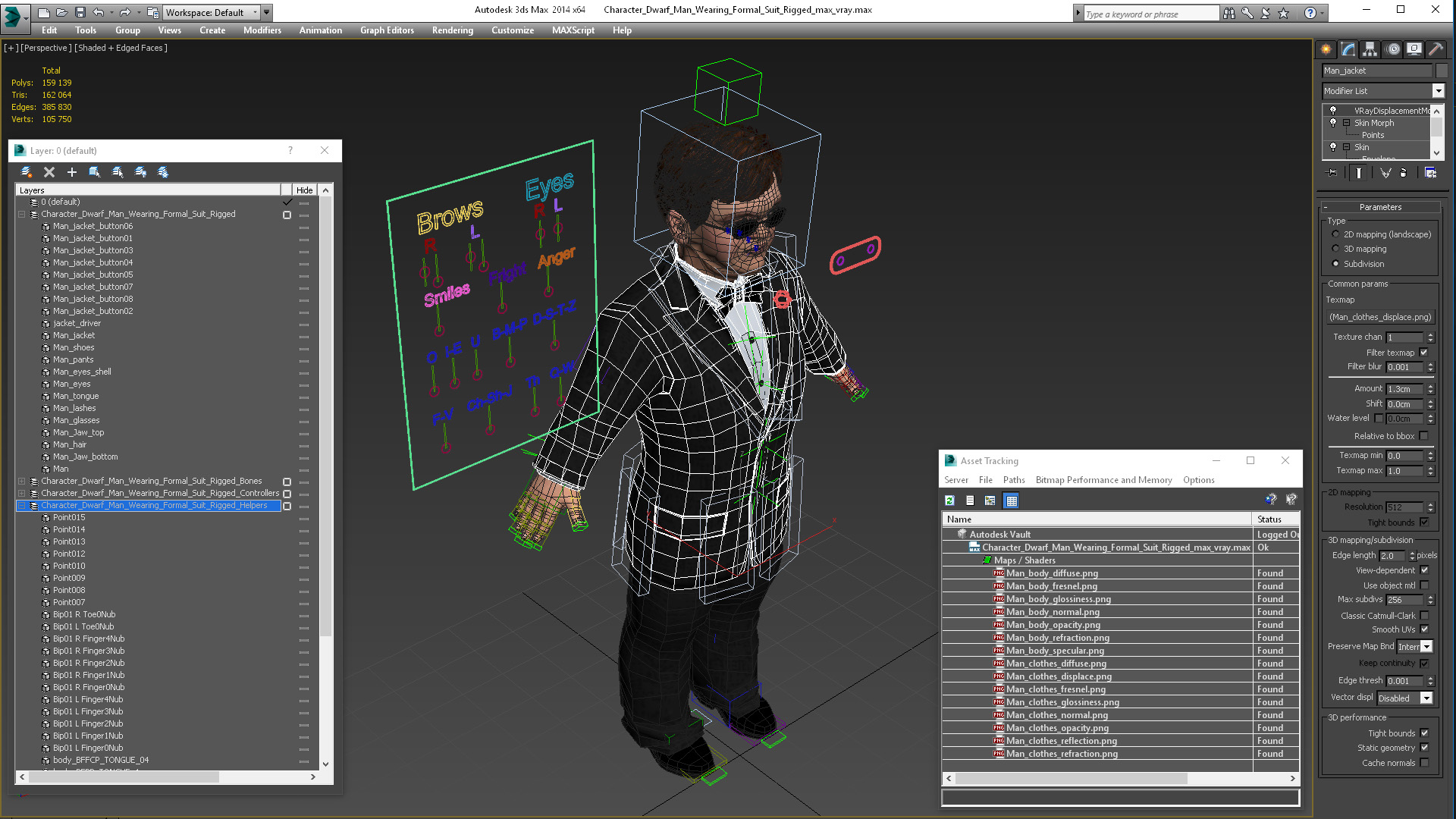The width and height of the screenshot is (1456, 819).
Task: Click the binoculars search icon in title bar
Action: coord(1229,13)
